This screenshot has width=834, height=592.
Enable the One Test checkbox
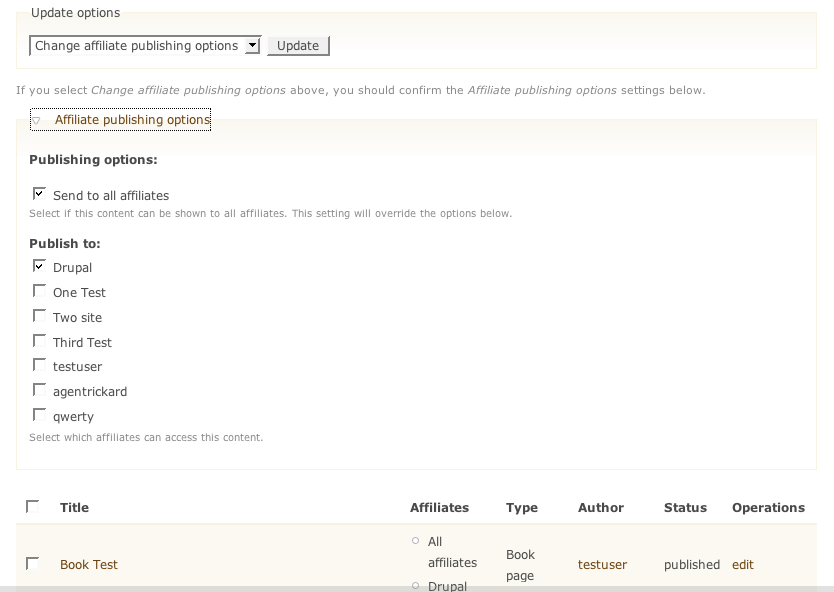click(40, 291)
